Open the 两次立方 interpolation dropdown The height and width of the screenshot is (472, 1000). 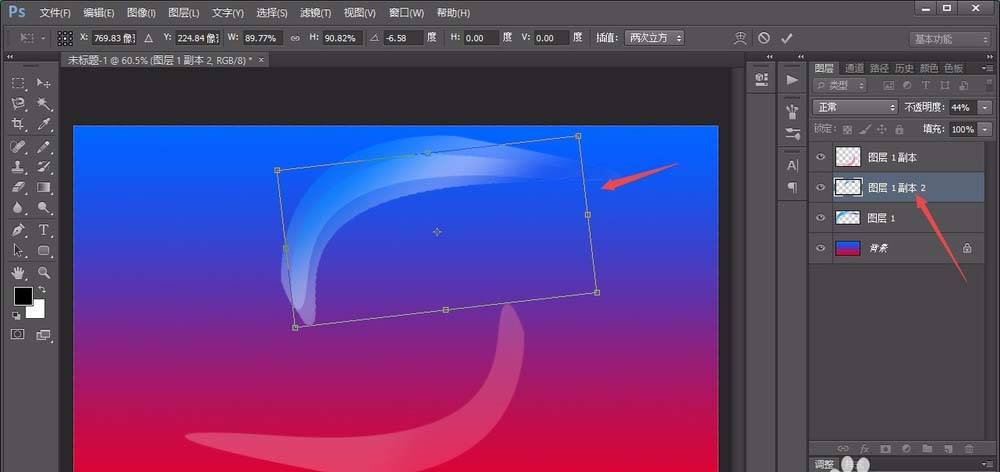[x=655, y=38]
